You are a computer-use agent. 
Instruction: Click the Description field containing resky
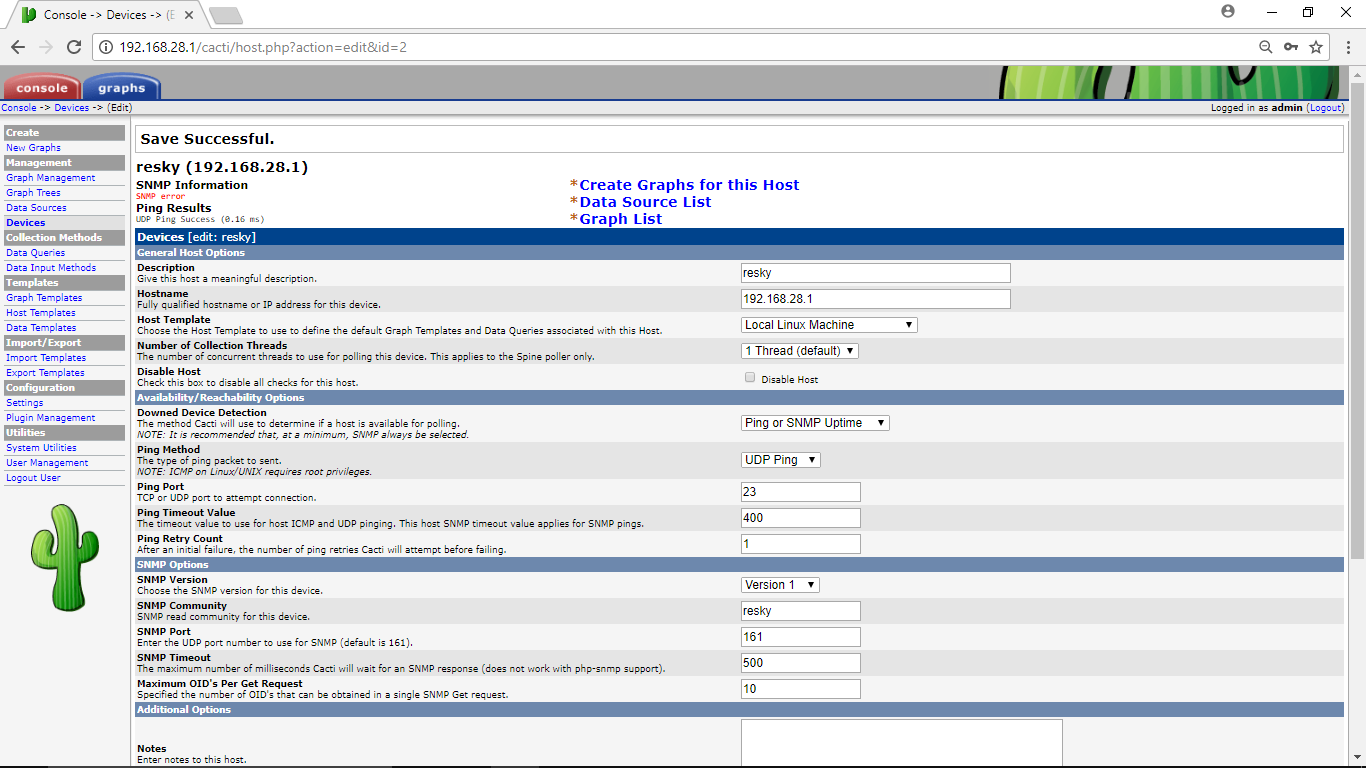[876, 273]
